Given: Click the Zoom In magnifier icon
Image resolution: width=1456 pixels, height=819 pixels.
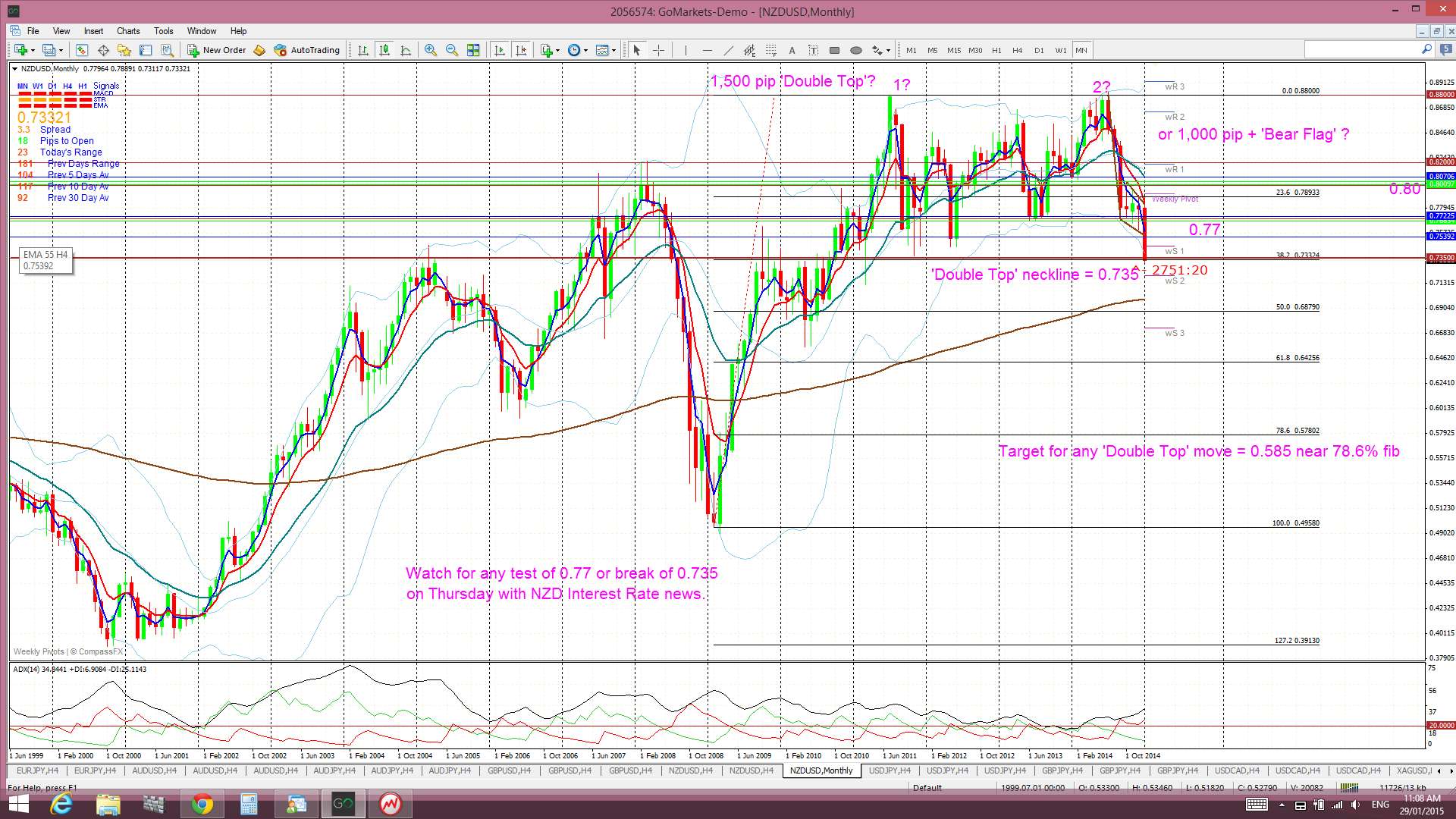Looking at the screenshot, I should (430, 50).
